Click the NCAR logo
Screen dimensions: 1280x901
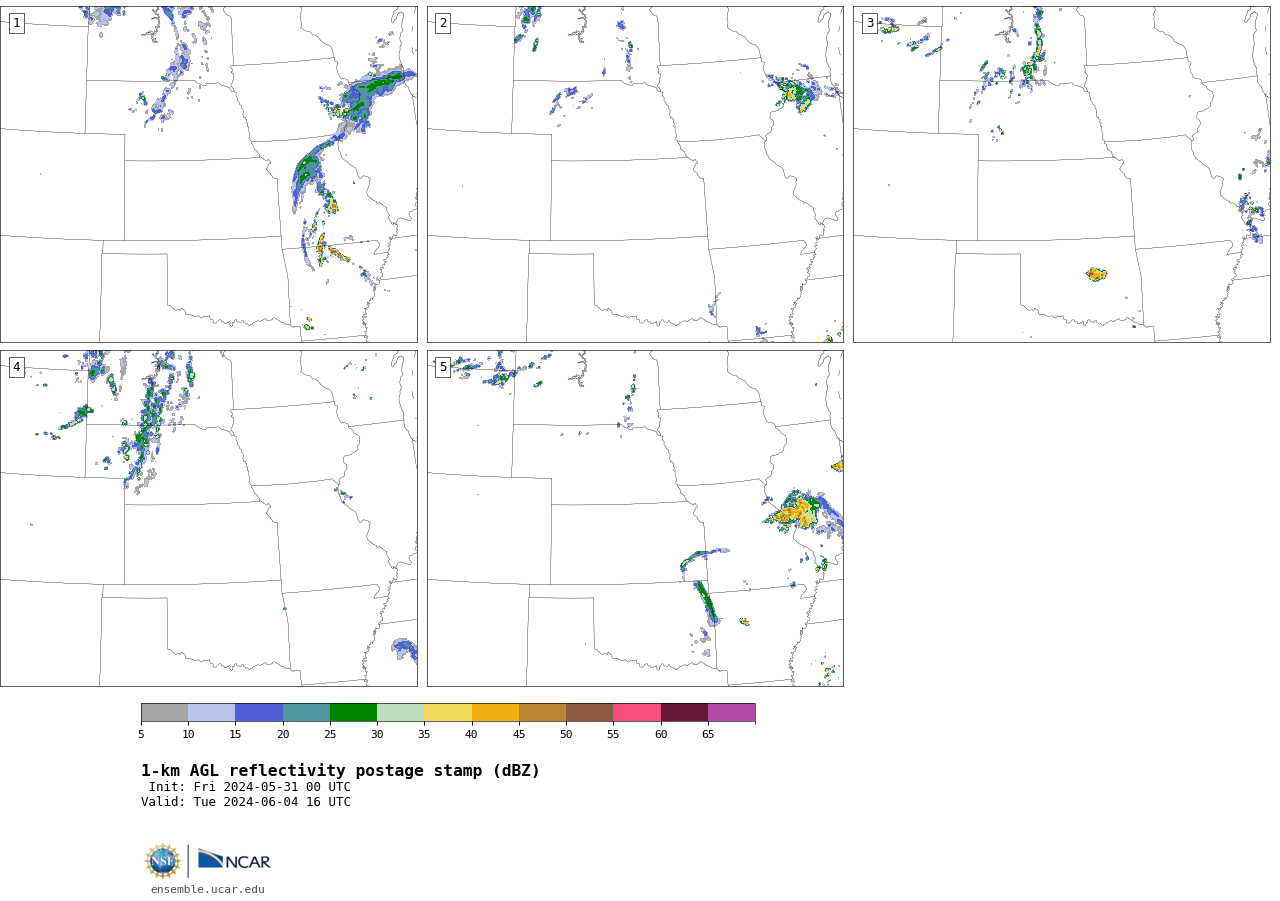tap(234, 860)
